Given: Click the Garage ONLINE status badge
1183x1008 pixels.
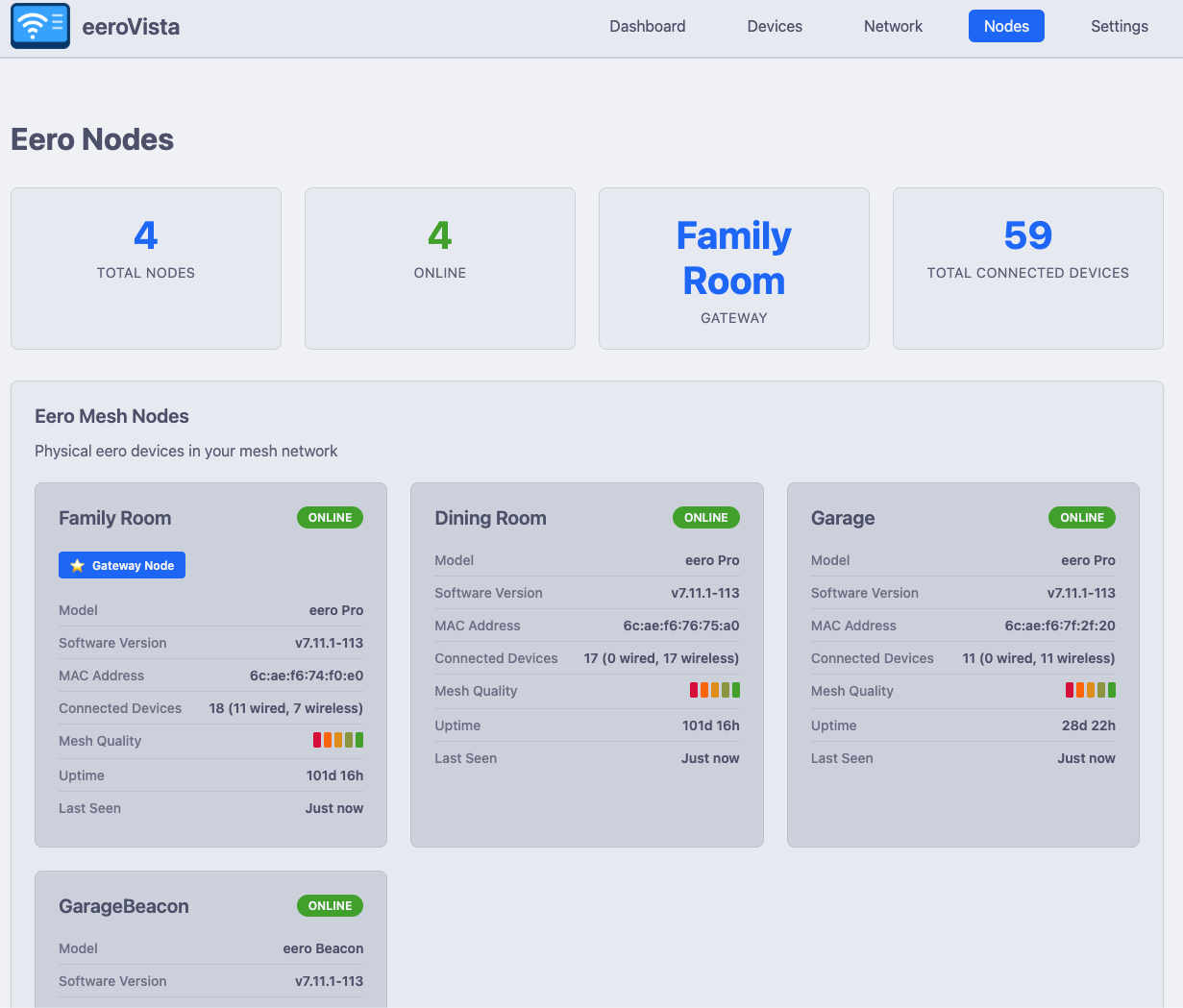Looking at the screenshot, I should pos(1081,518).
